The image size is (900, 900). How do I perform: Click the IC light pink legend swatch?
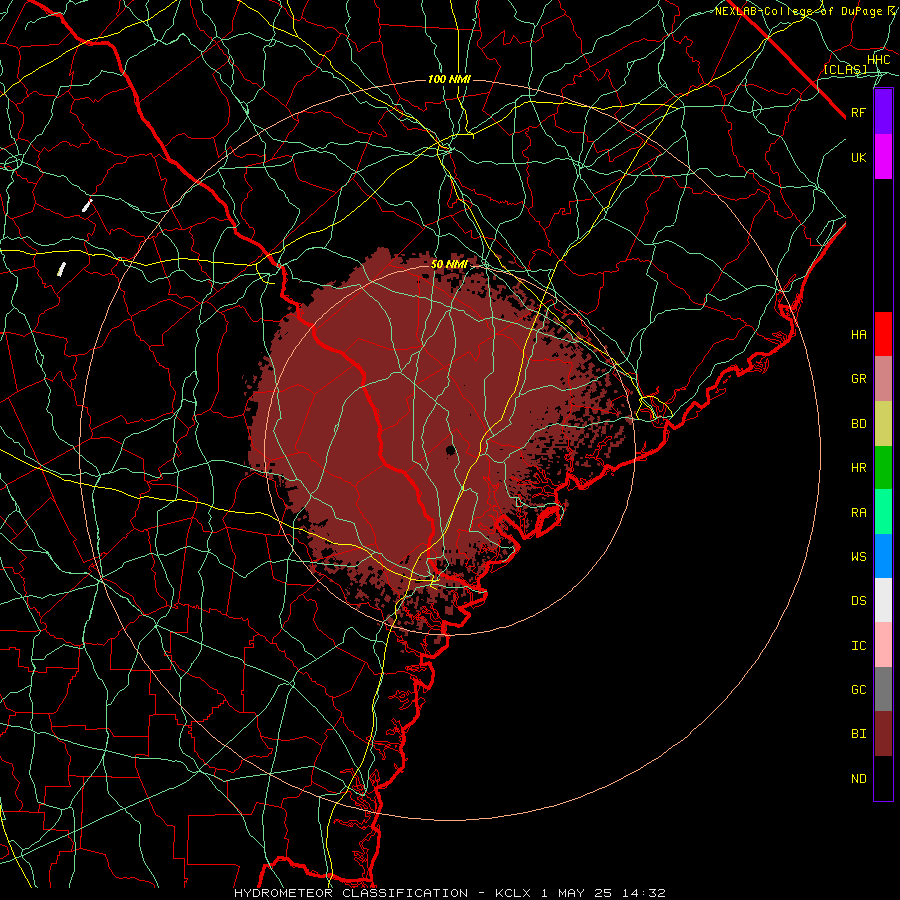pyautogui.click(x=883, y=645)
